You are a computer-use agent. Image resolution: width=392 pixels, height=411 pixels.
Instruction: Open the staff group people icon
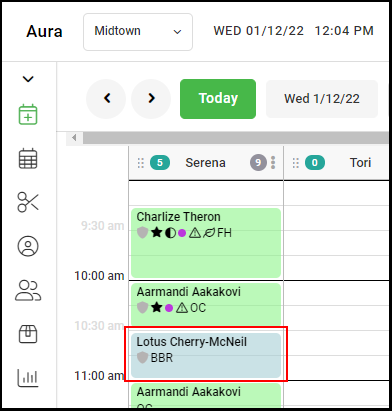[28, 290]
